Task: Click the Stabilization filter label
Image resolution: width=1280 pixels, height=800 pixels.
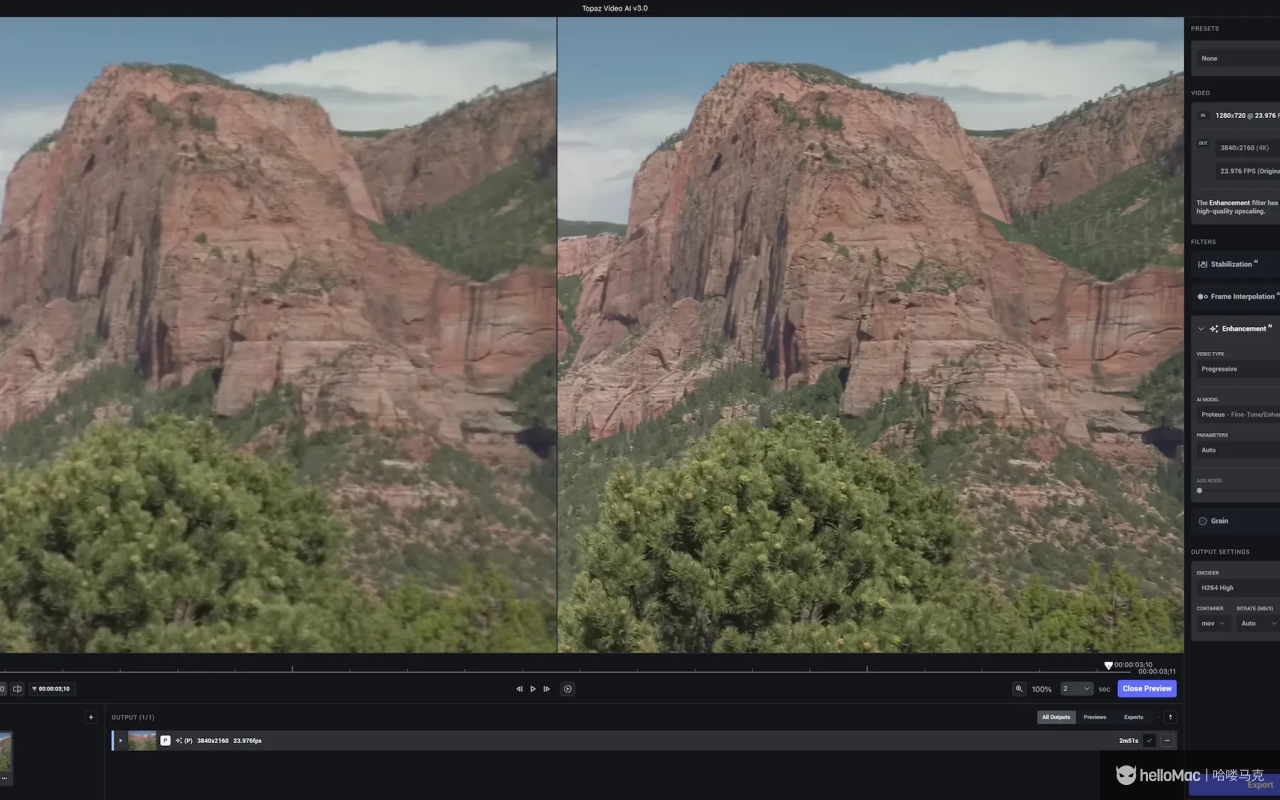Action: pos(1231,264)
